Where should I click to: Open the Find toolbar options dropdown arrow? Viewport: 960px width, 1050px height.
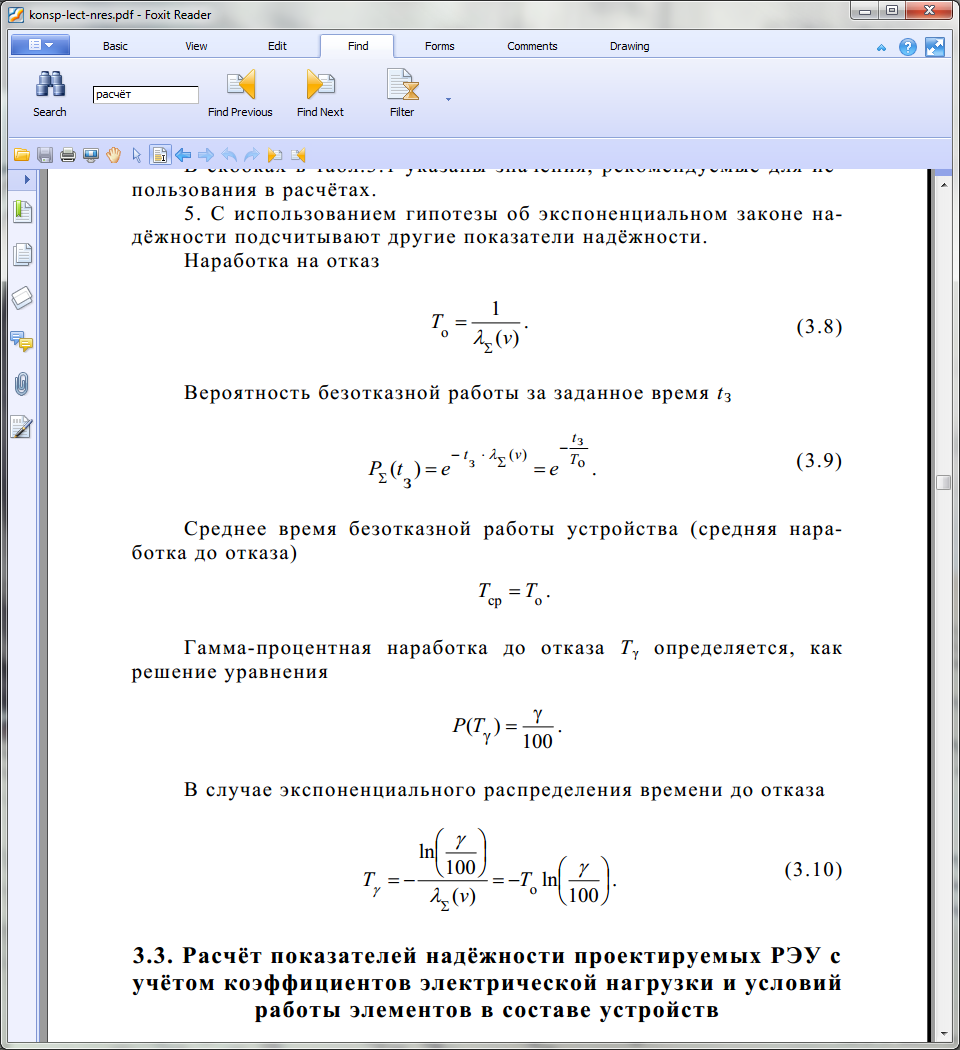click(x=449, y=99)
